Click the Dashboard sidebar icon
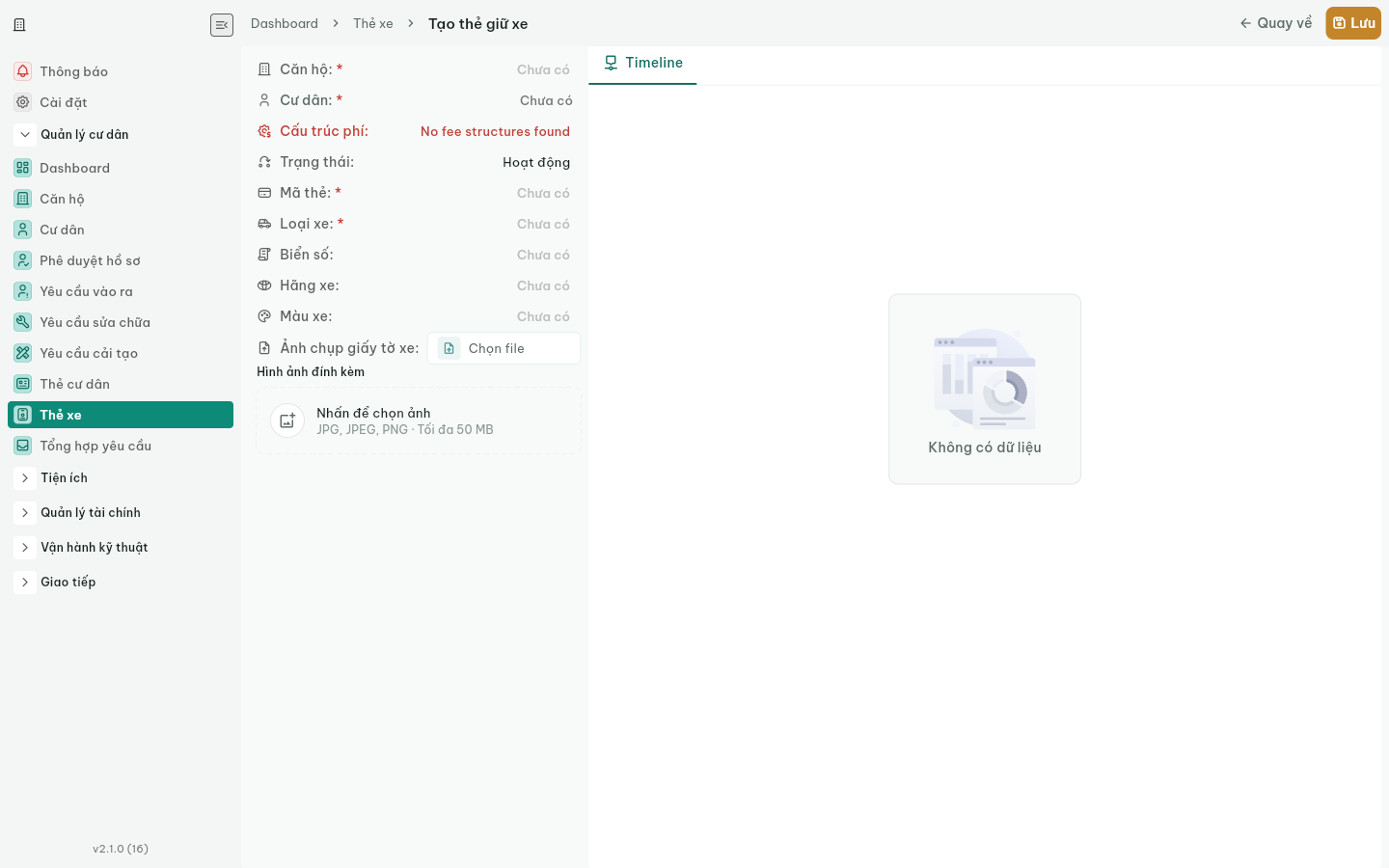Image resolution: width=1389 pixels, height=868 pixels. (23, 168)
